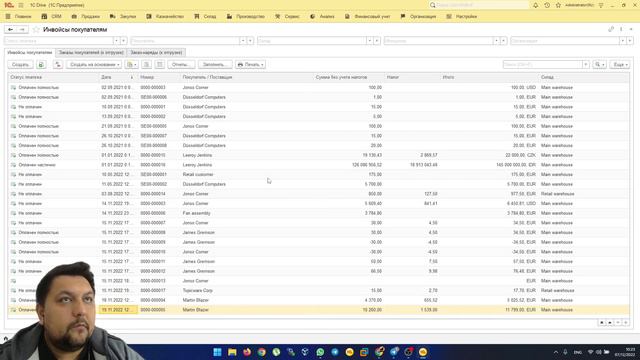Click the search magnifier in the top bar
The image size is (640, 360).
[433, 5]
